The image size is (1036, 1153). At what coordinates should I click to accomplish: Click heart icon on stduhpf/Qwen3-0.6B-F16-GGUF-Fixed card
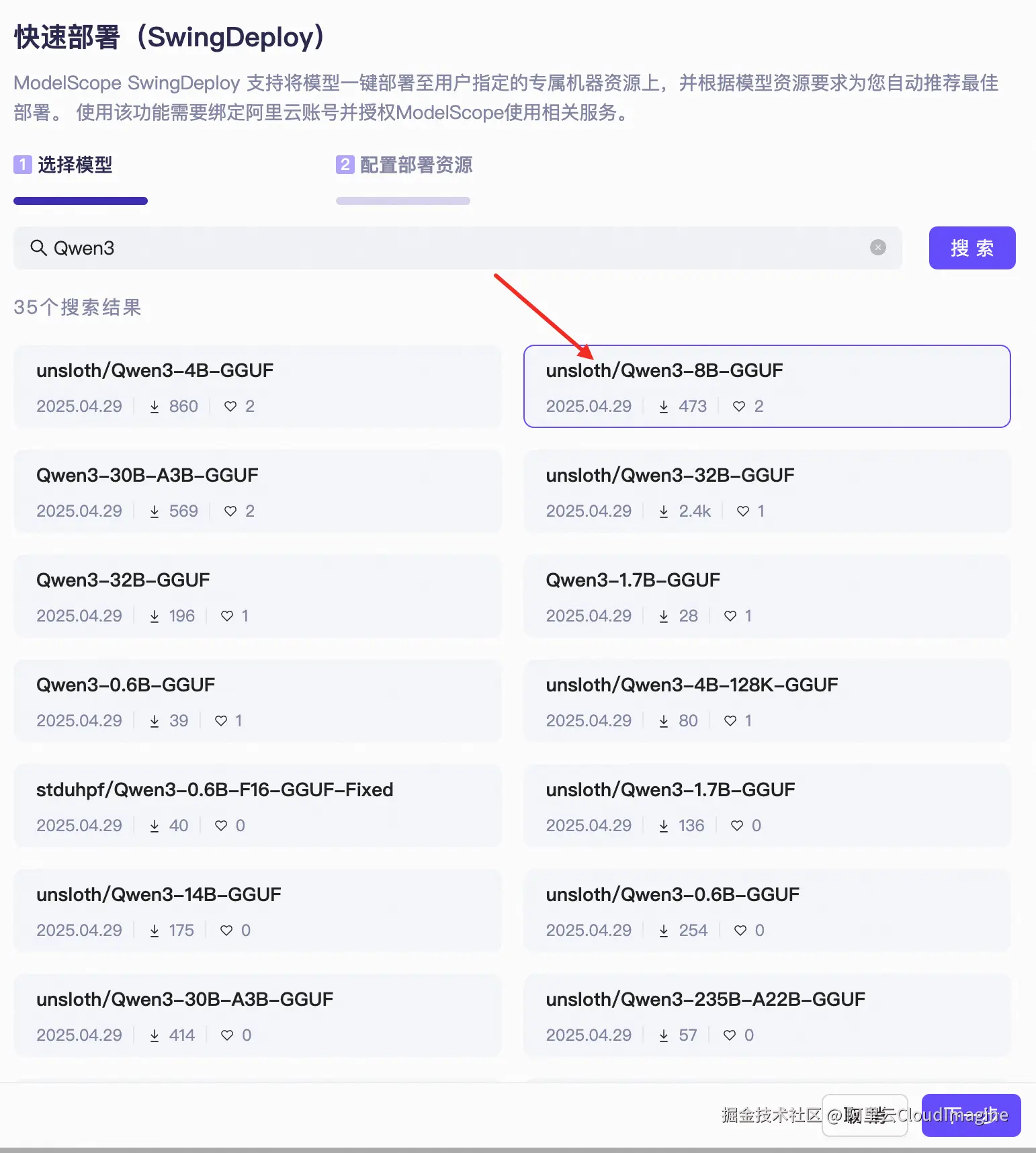(x=221, y=826)
